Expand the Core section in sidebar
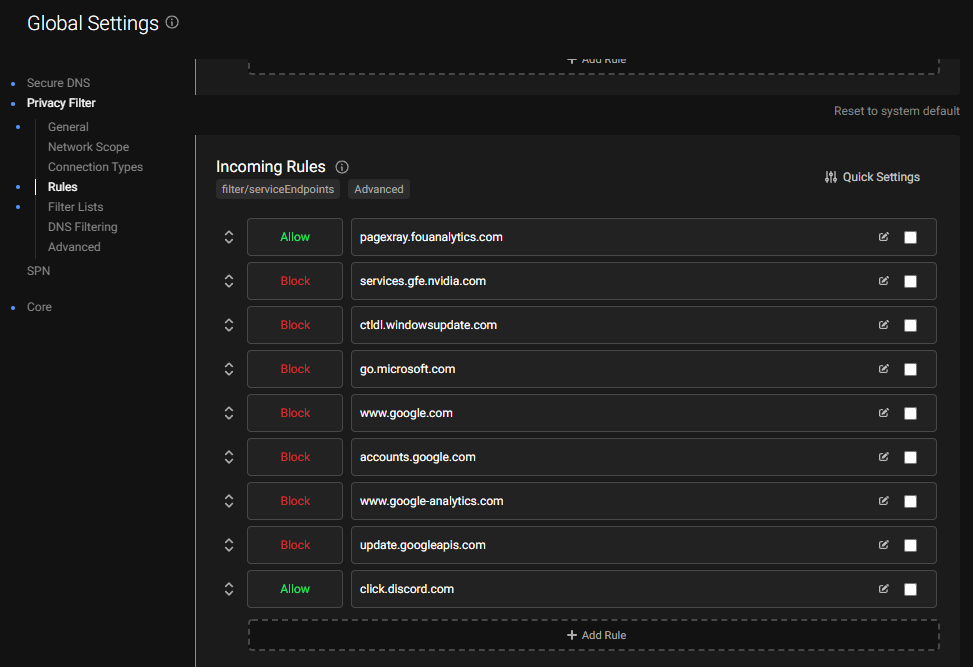973x667 pixels. pyautogui.click(x=39, y=306)
